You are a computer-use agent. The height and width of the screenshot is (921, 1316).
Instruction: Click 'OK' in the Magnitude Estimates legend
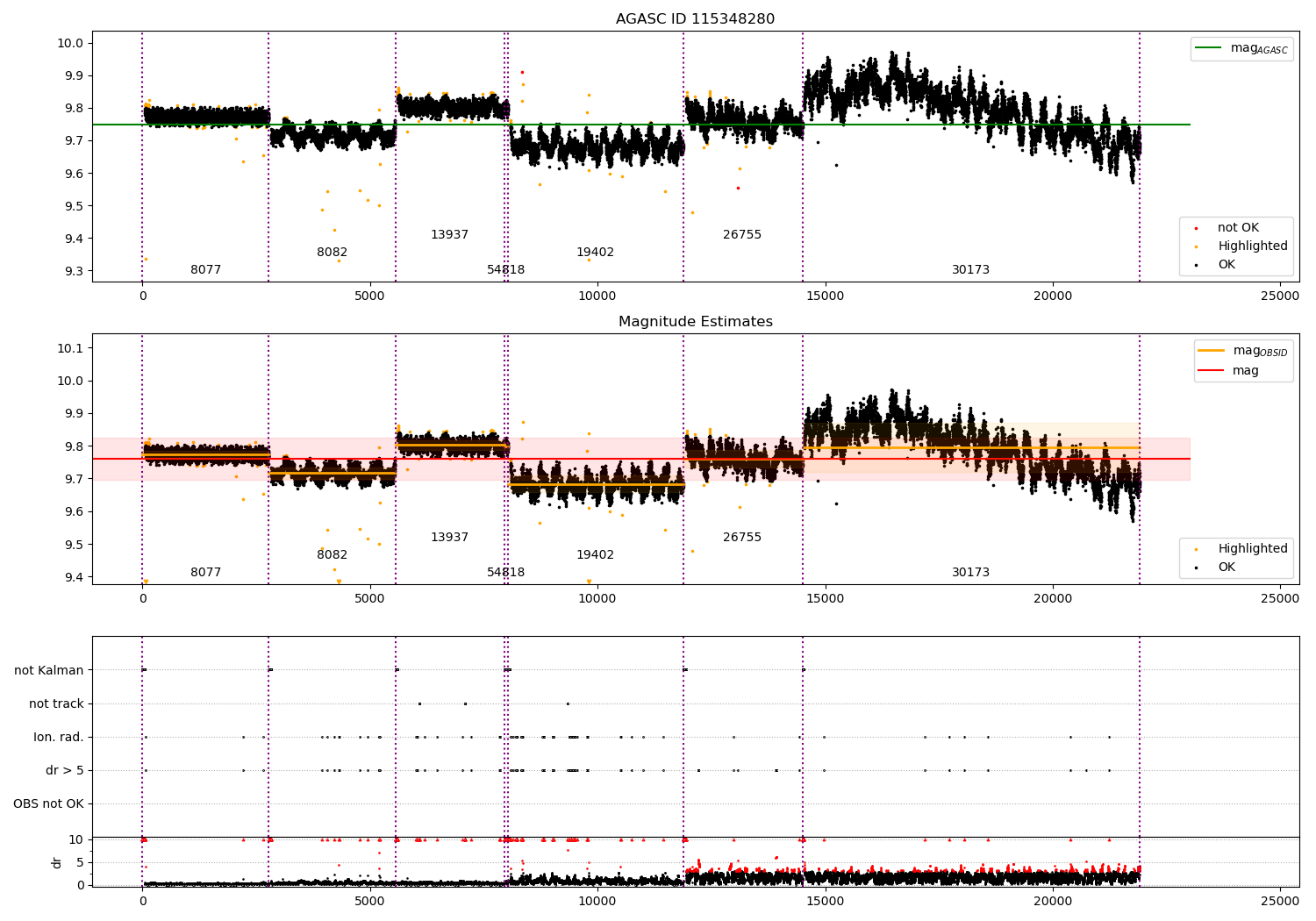[x=1226, y=568]
